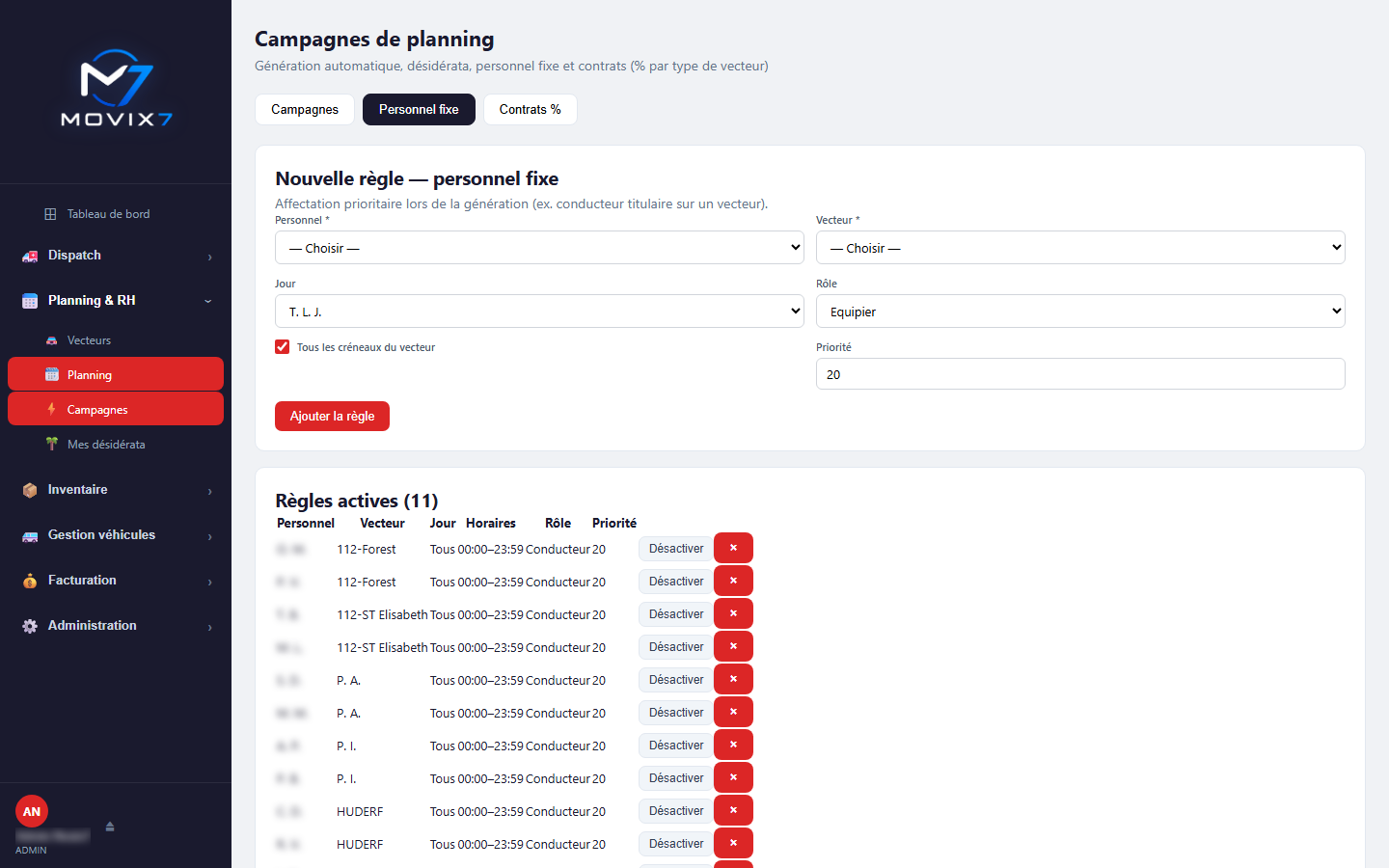Click Désactiver on the first P. I. row
Image resolution: width=1389 pixels, height=868 pixels.
676,746
